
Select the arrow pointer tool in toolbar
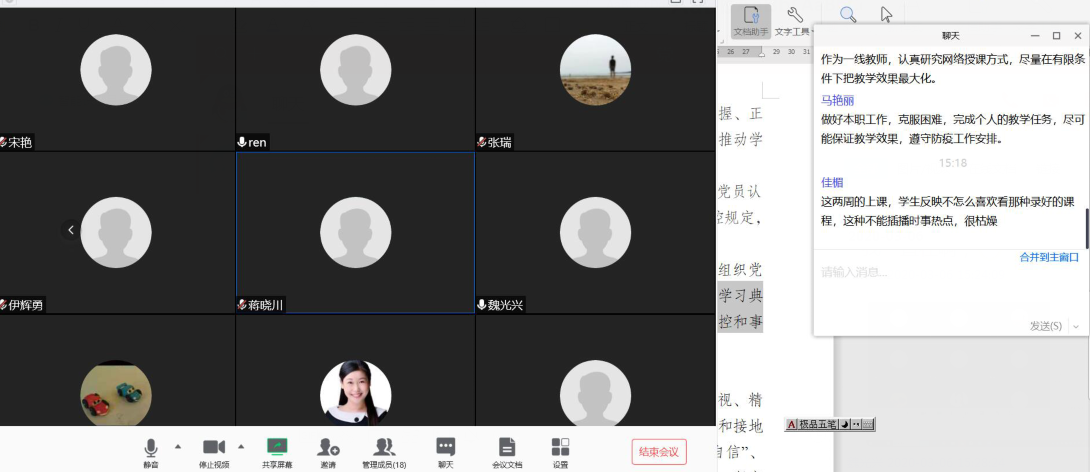click(886, 14)
